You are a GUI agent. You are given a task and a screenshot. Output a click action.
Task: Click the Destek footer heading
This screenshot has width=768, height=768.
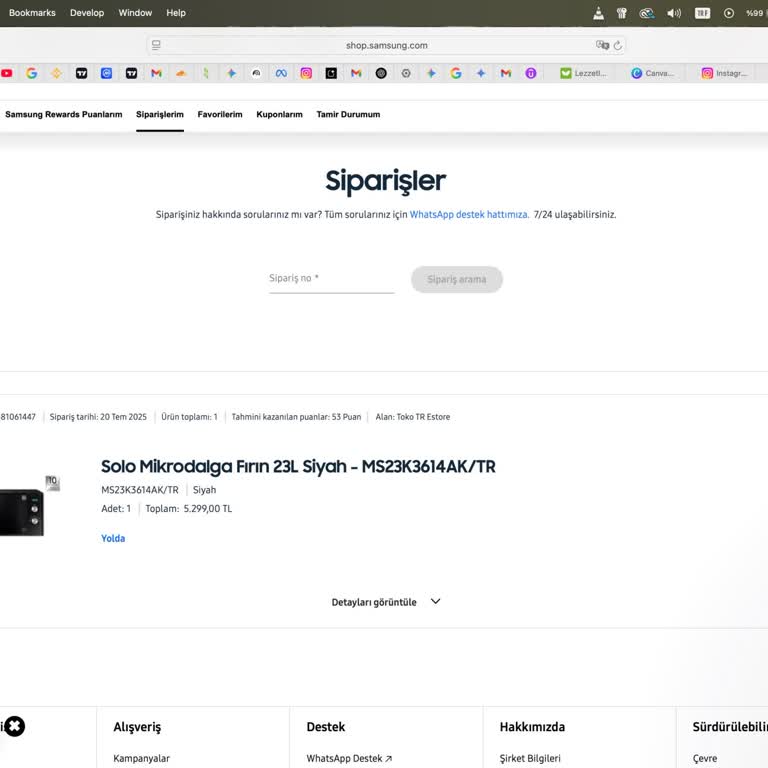[x=326, y=727]
